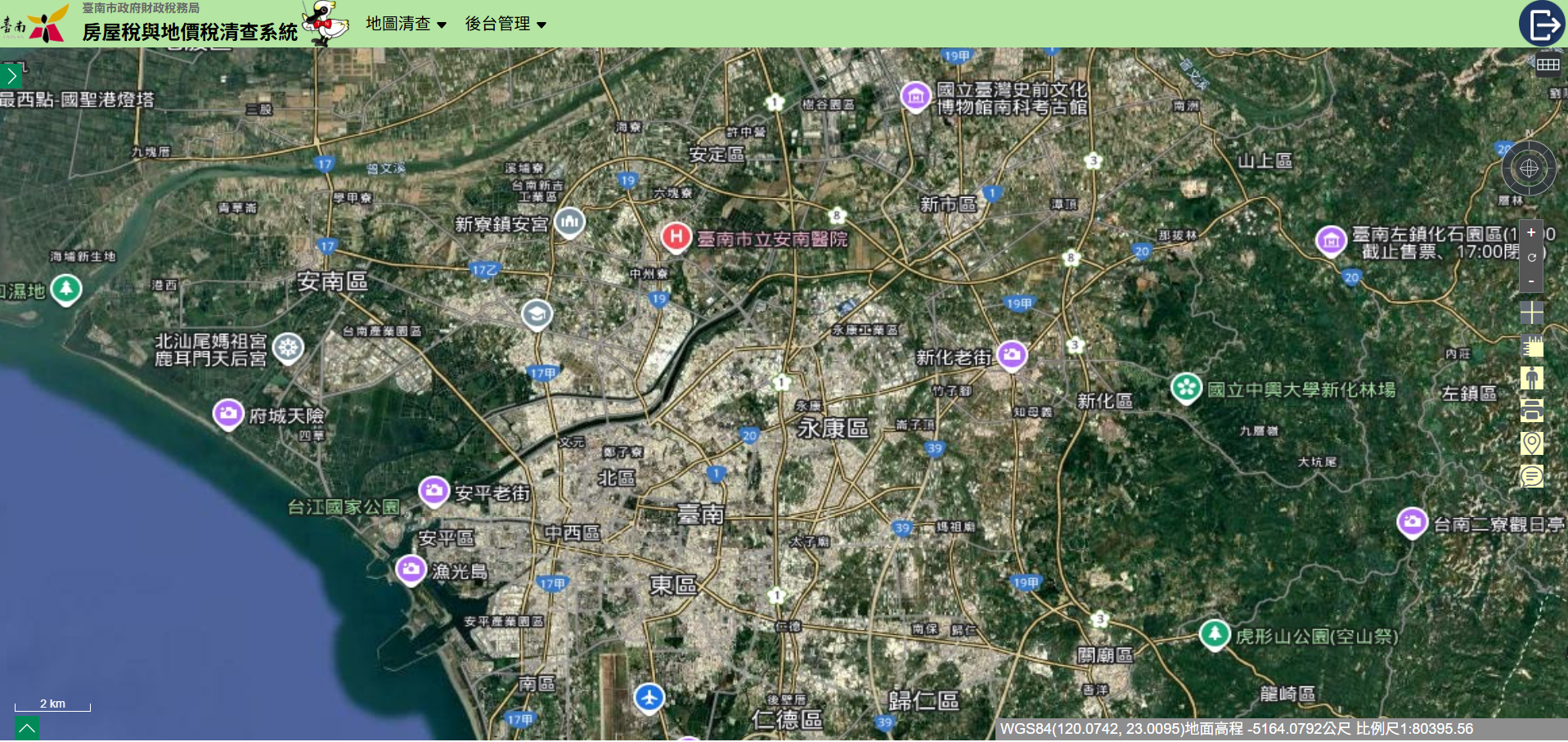Open the 地圖清查 dropdown menu
Screen dimensions: 1568x742
pyautogui.click(x=406, y=24)
